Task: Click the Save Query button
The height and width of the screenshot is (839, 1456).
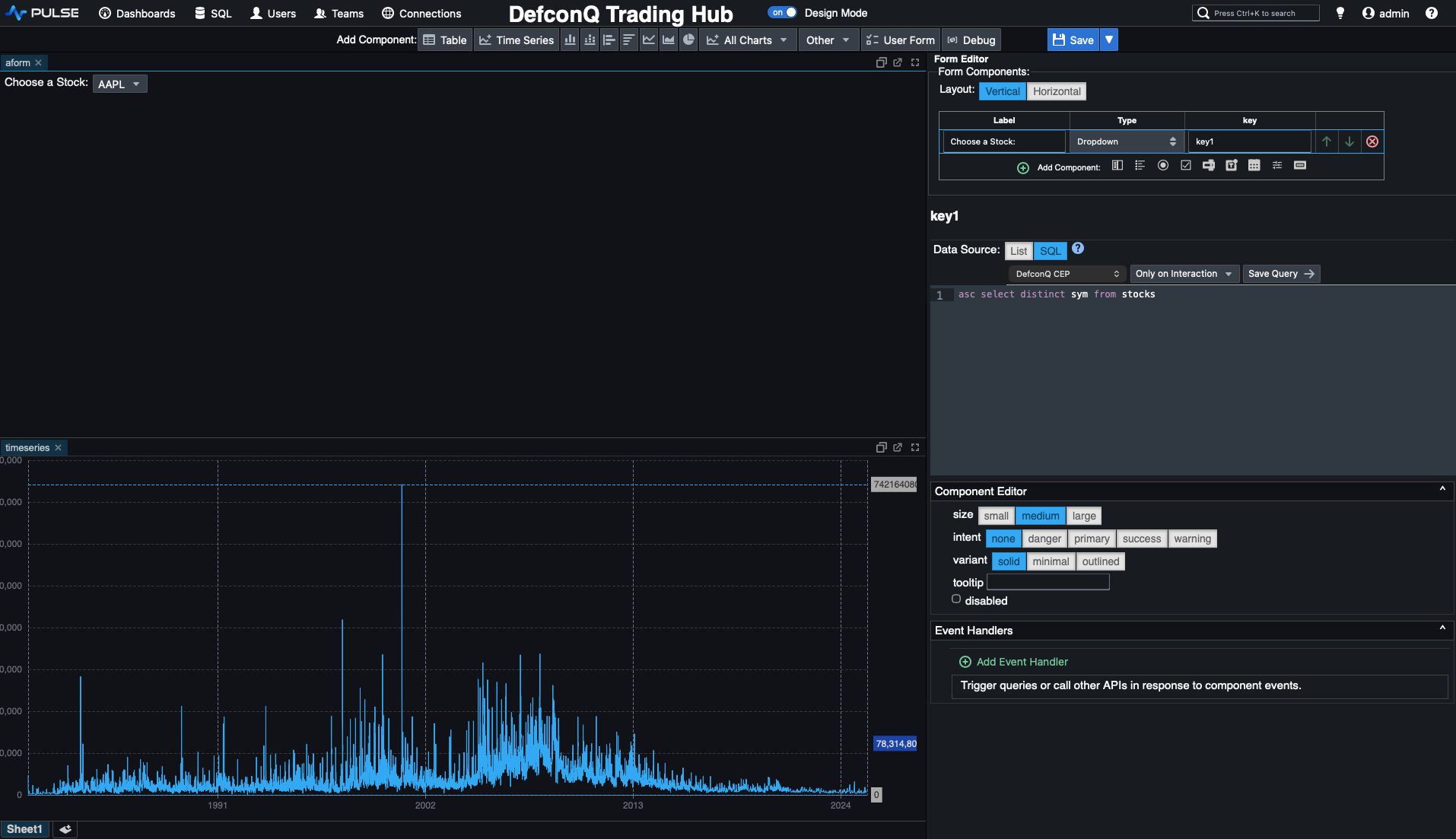Action: pos(1280,273)
